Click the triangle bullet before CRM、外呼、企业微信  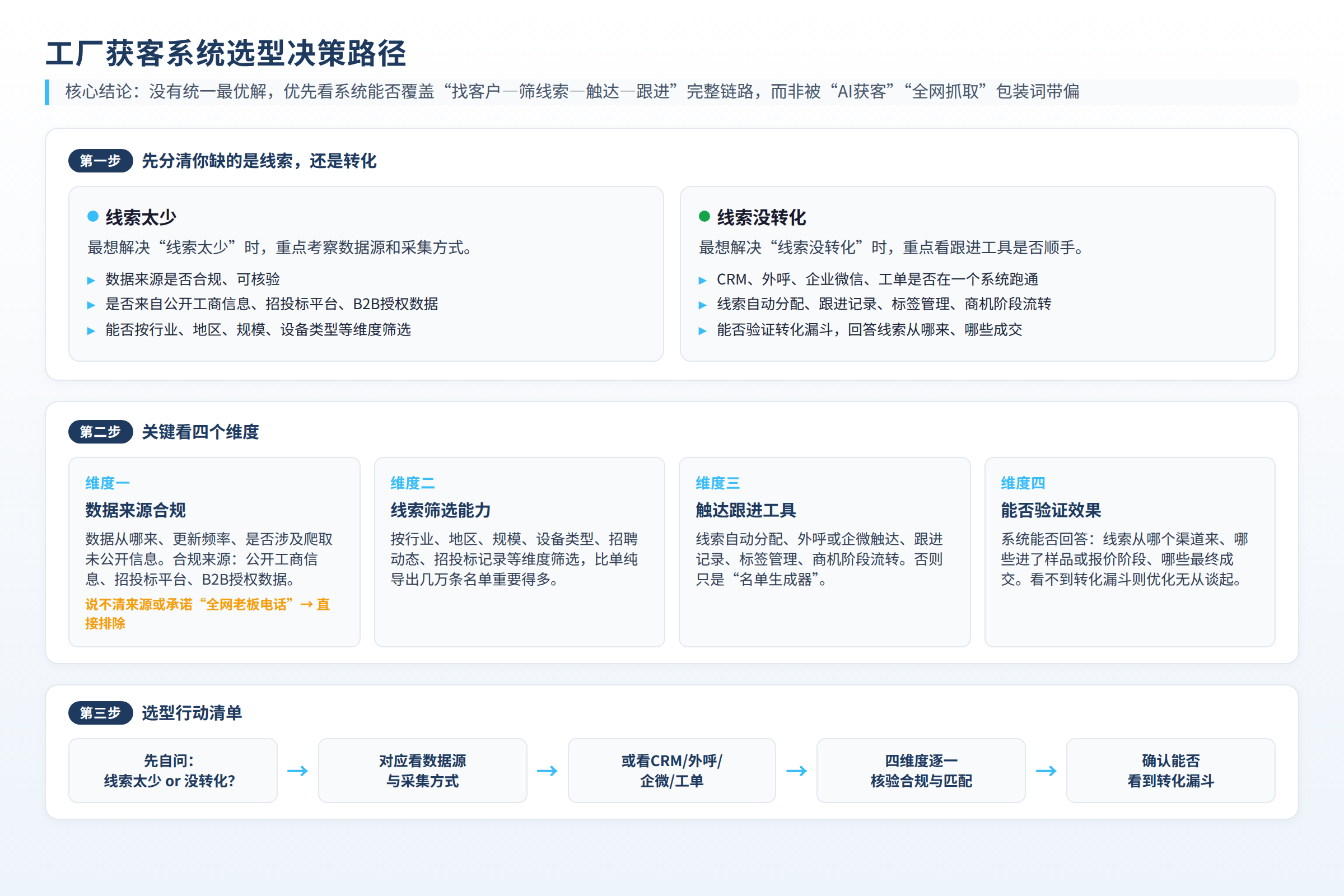[702, 280]
